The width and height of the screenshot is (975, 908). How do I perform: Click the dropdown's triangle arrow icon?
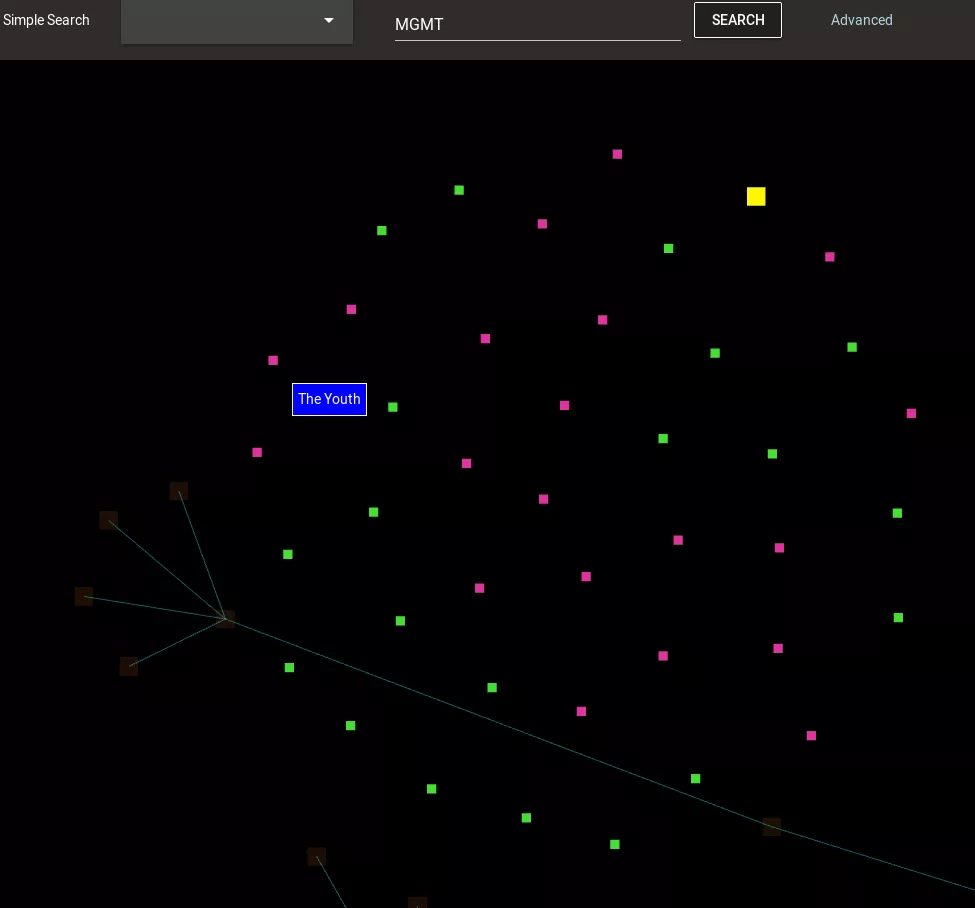coord(329,20)
